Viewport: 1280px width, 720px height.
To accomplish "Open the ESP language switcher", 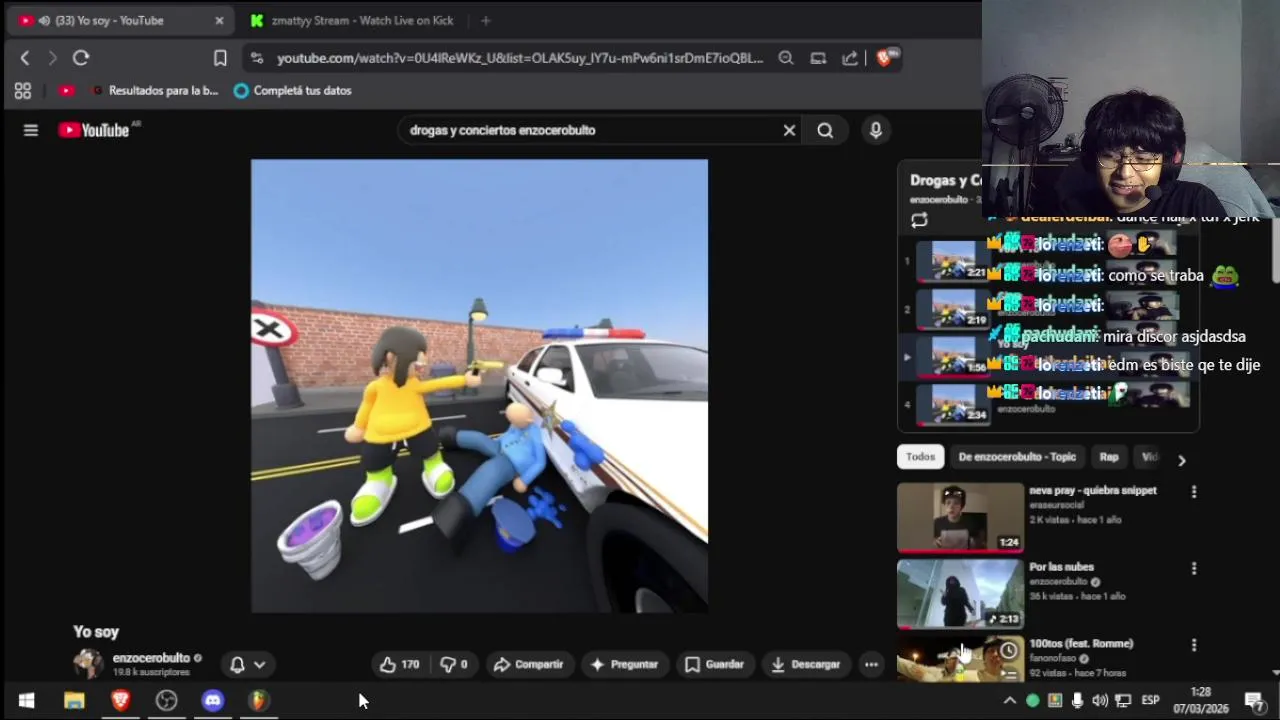I will [x=1150, y=701].
